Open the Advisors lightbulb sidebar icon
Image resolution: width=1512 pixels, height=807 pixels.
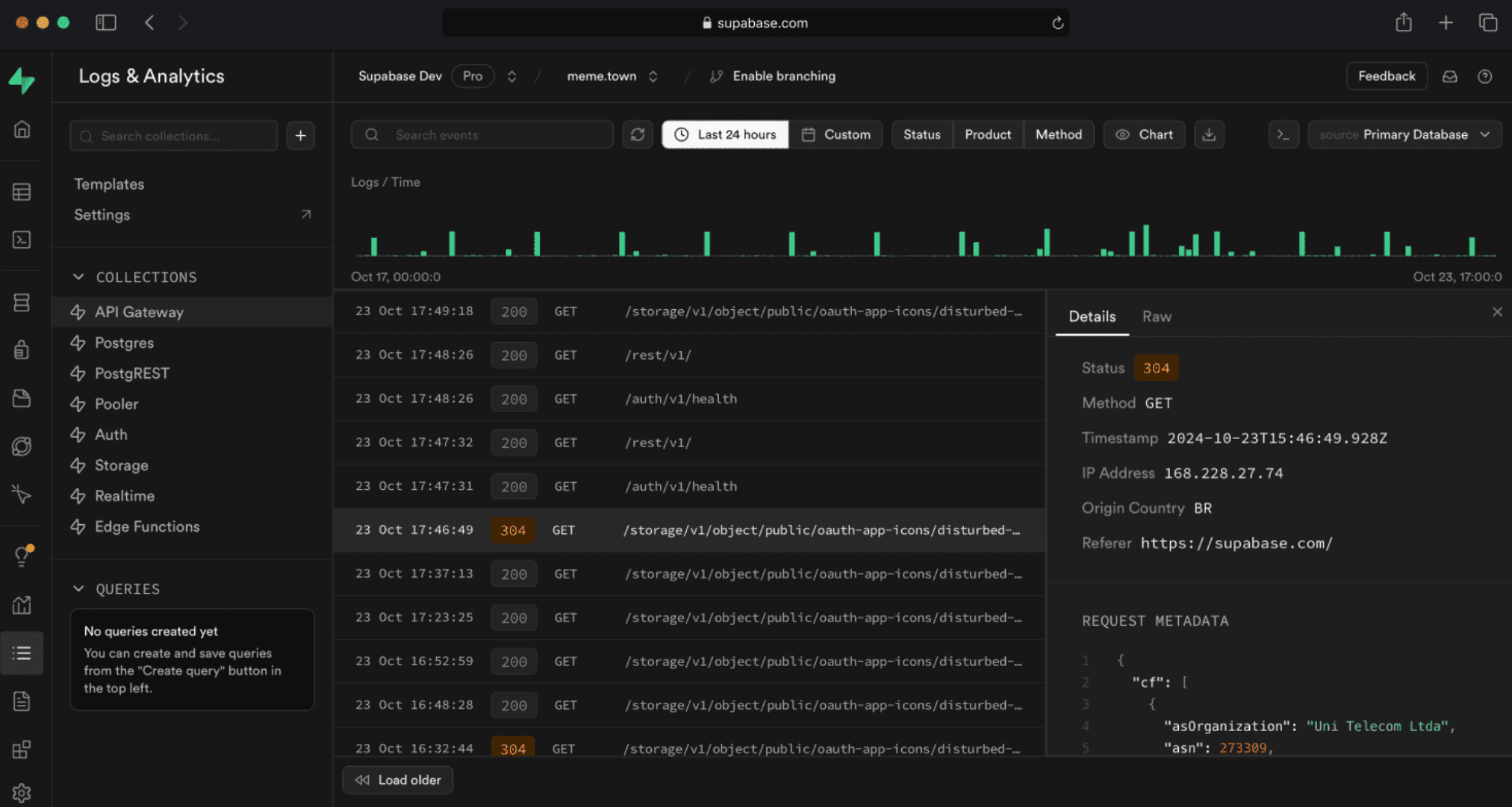22,555
